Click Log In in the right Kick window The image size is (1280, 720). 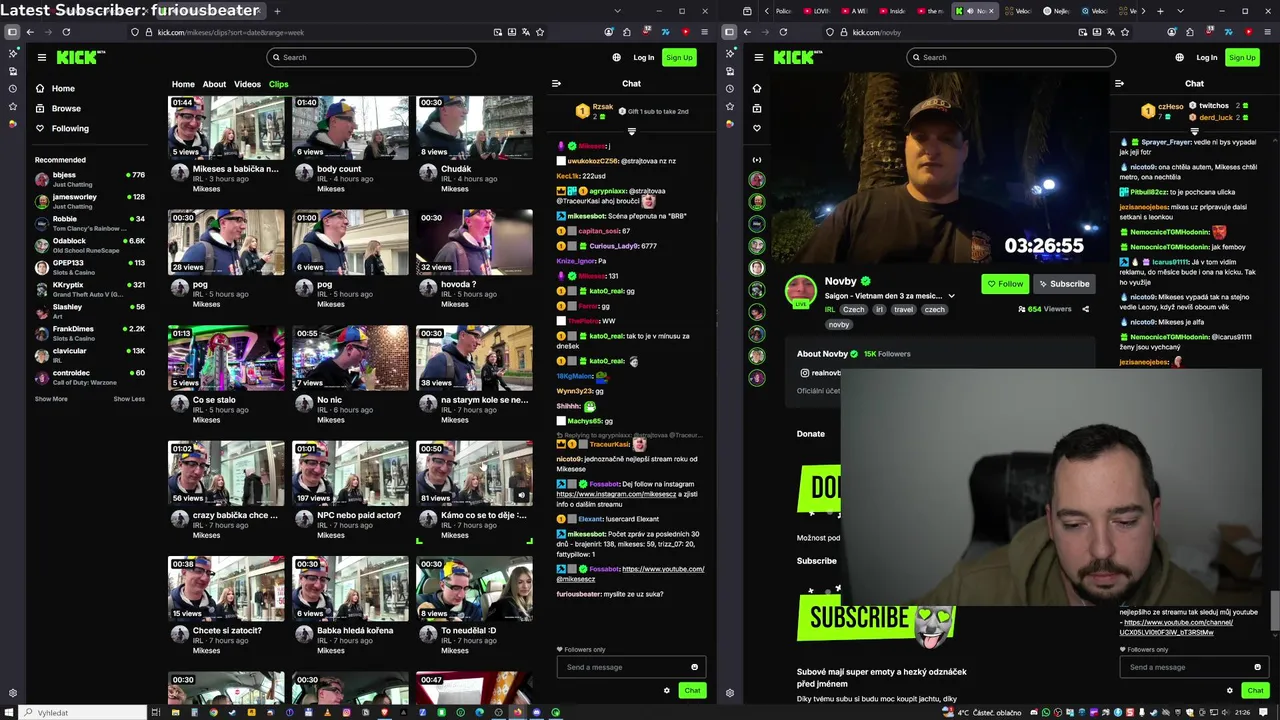pyautogui.click(x=1207, y=57)
